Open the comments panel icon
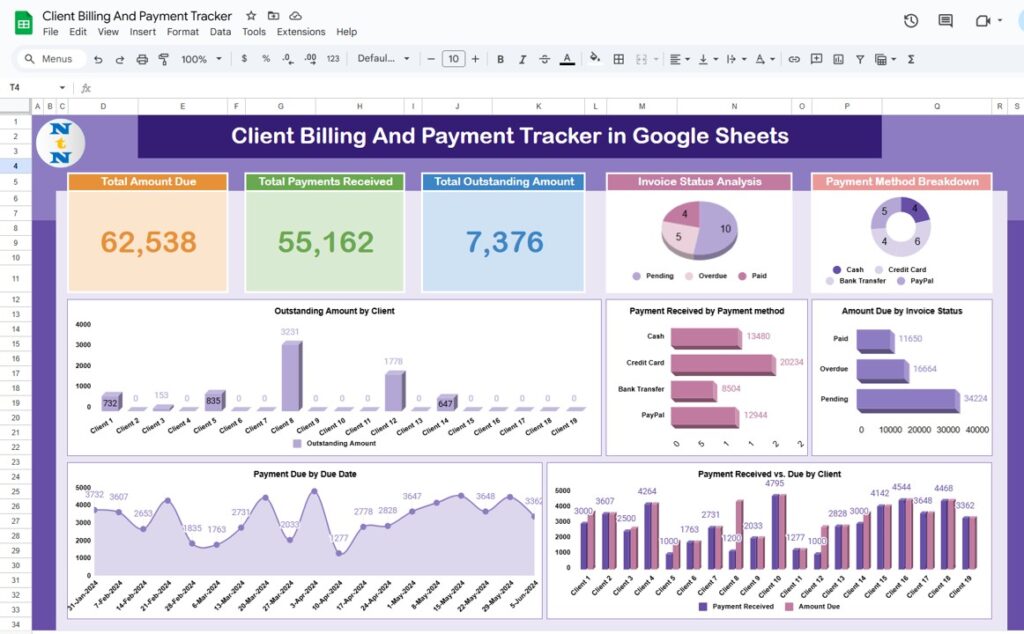This screenshot has width=1024, height=634. (x=945, y=21)
